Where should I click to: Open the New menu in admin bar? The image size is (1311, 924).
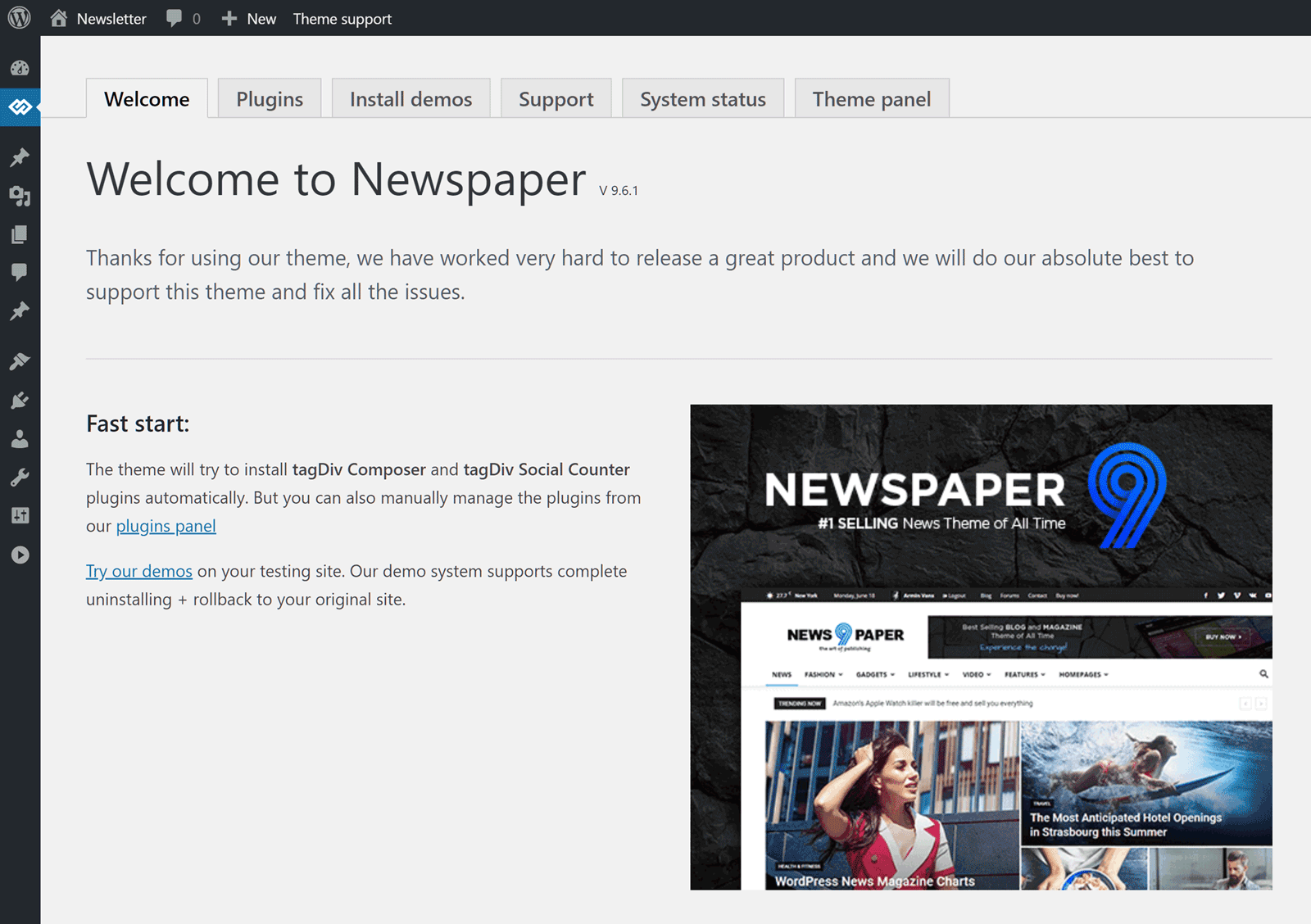[261, 19]
